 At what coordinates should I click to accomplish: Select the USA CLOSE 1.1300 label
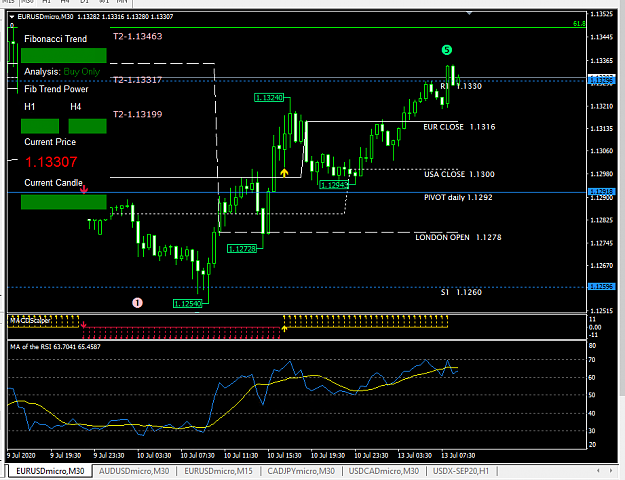coord(459,174)
